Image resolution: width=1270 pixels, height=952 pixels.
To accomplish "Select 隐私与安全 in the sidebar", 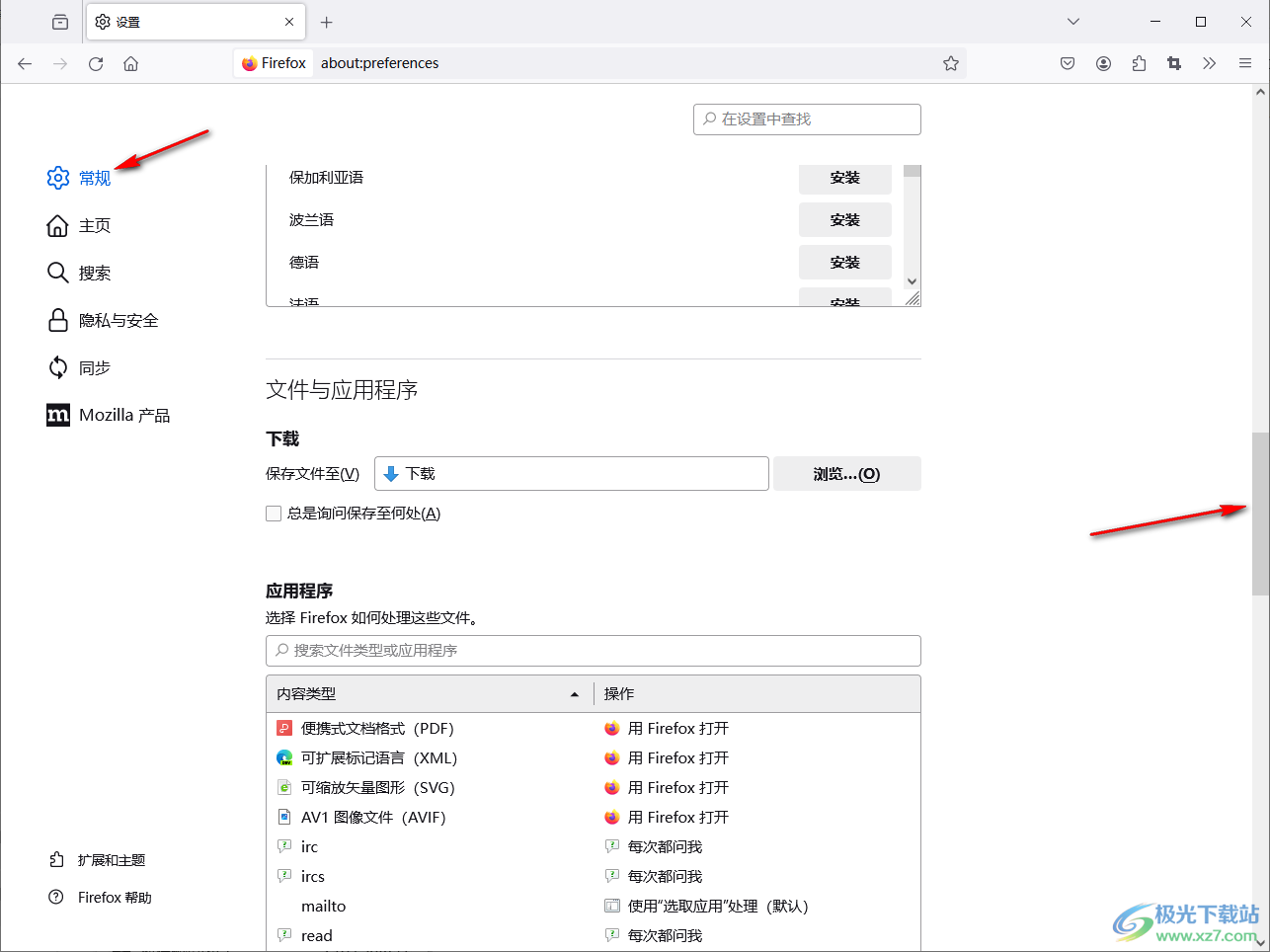I will [x=103, y=320].
